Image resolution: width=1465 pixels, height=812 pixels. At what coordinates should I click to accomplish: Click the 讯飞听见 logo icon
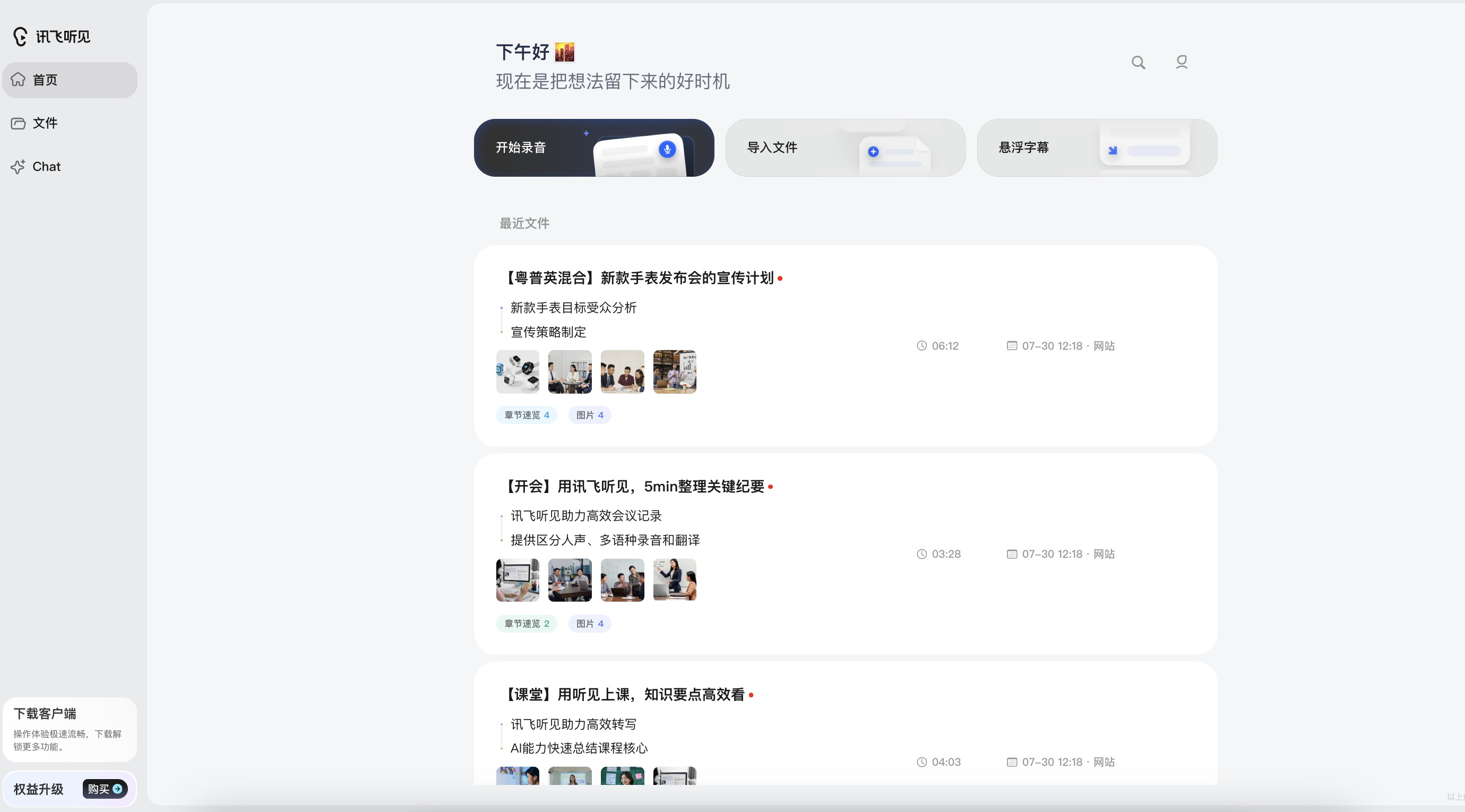[x=21, y=37]
